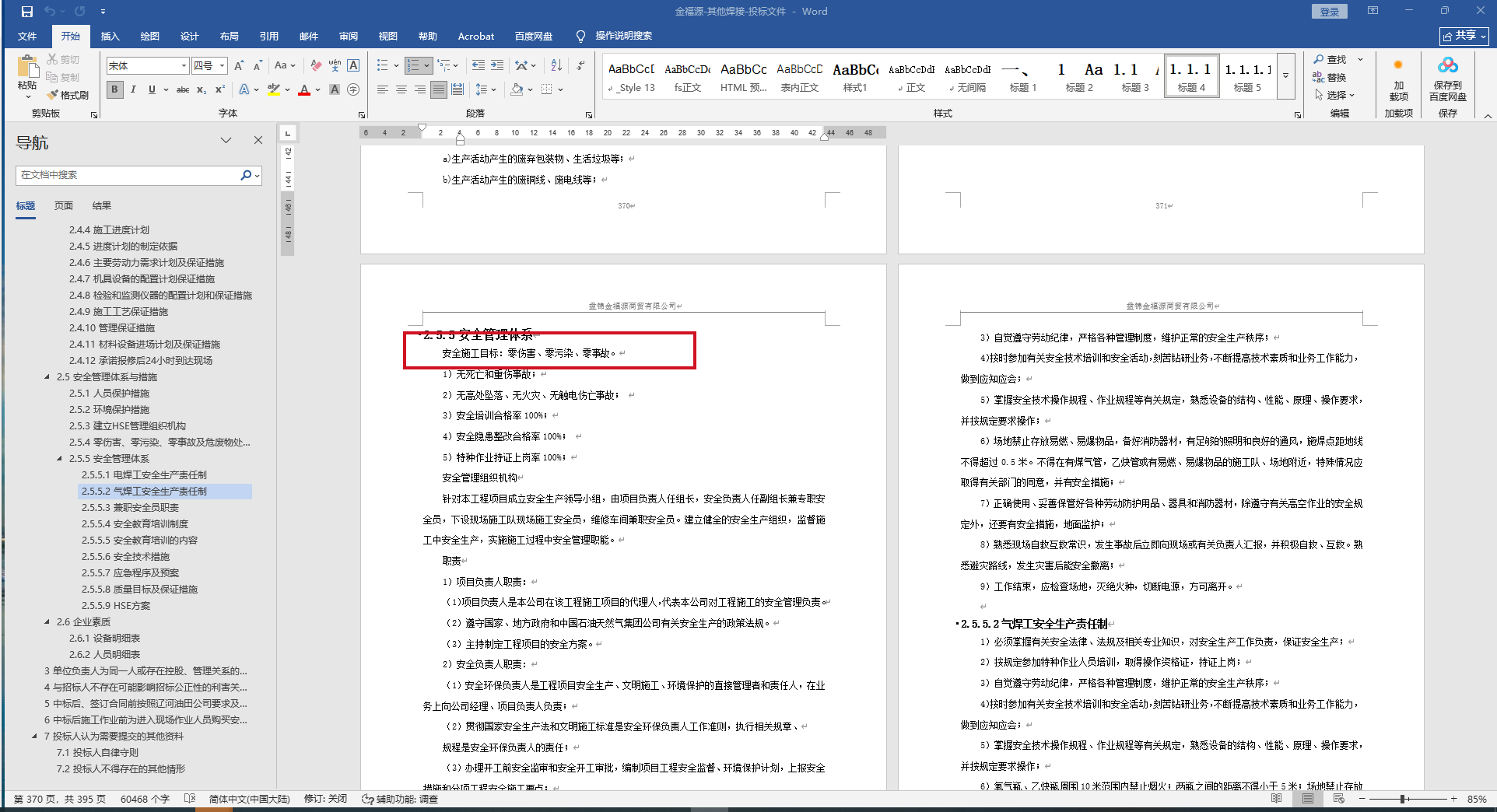
Task: Click the shrink font size icon
Action: pyautogui.click(x=258, y=65)
